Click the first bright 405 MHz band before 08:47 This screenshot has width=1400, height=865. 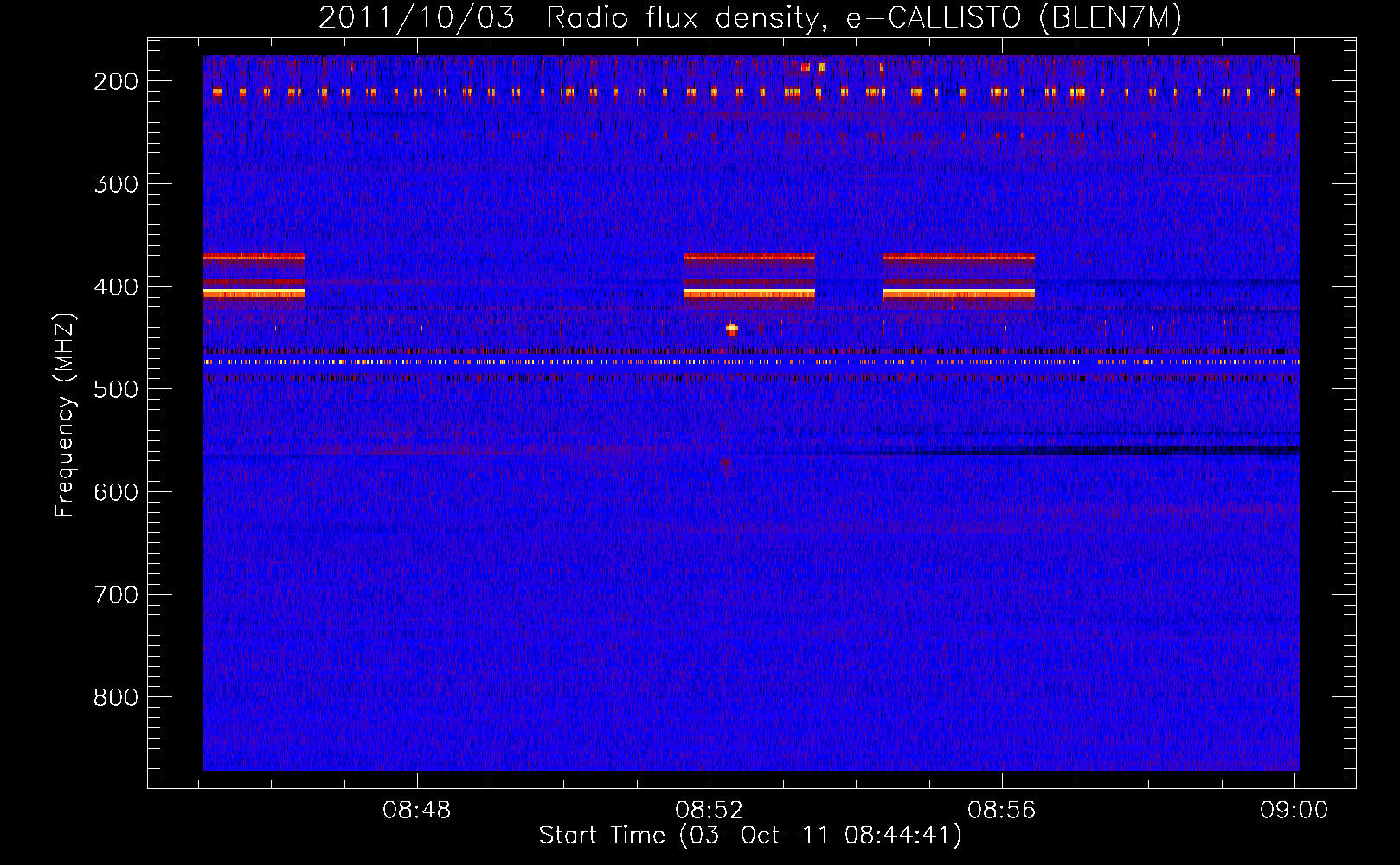tap(254, 293)
